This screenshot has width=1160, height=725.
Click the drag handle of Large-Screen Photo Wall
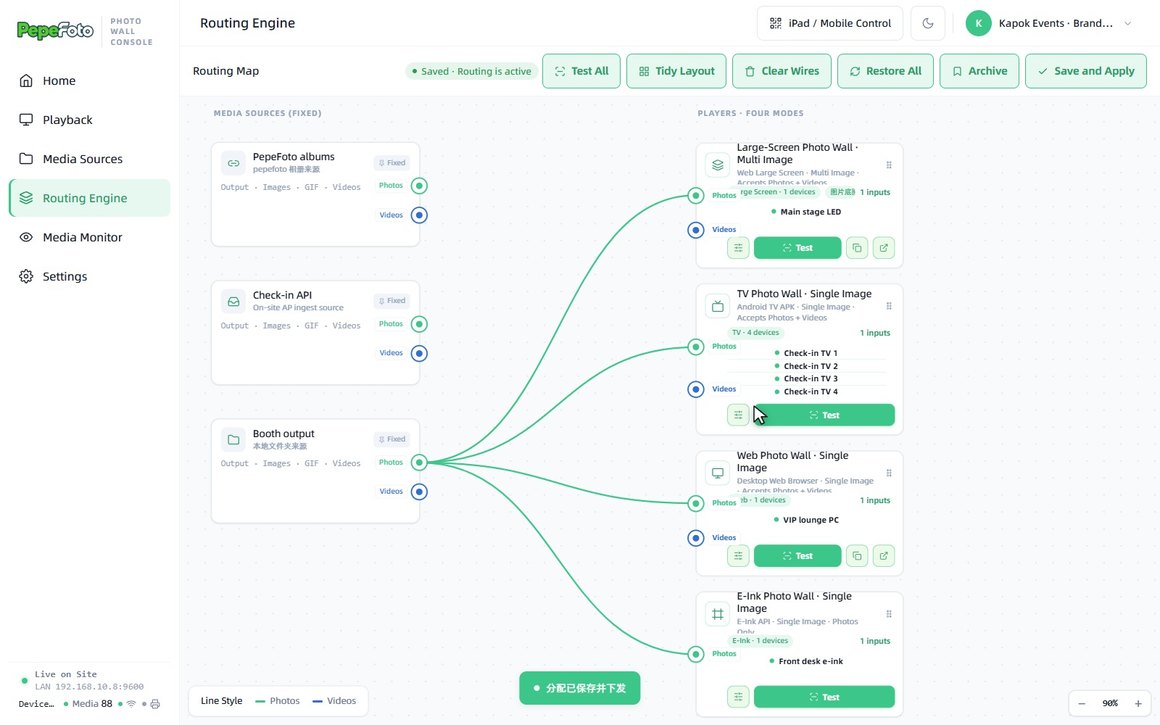pyautogui.click(x=888, y=165)
